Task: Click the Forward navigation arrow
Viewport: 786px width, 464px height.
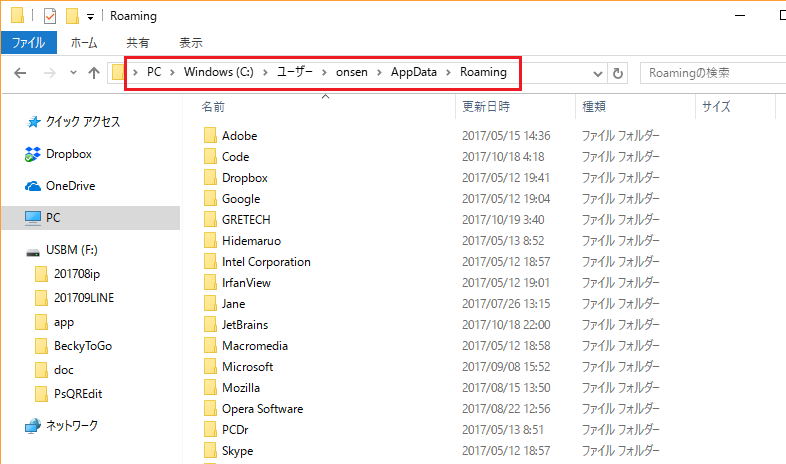Action: point(50,73)
